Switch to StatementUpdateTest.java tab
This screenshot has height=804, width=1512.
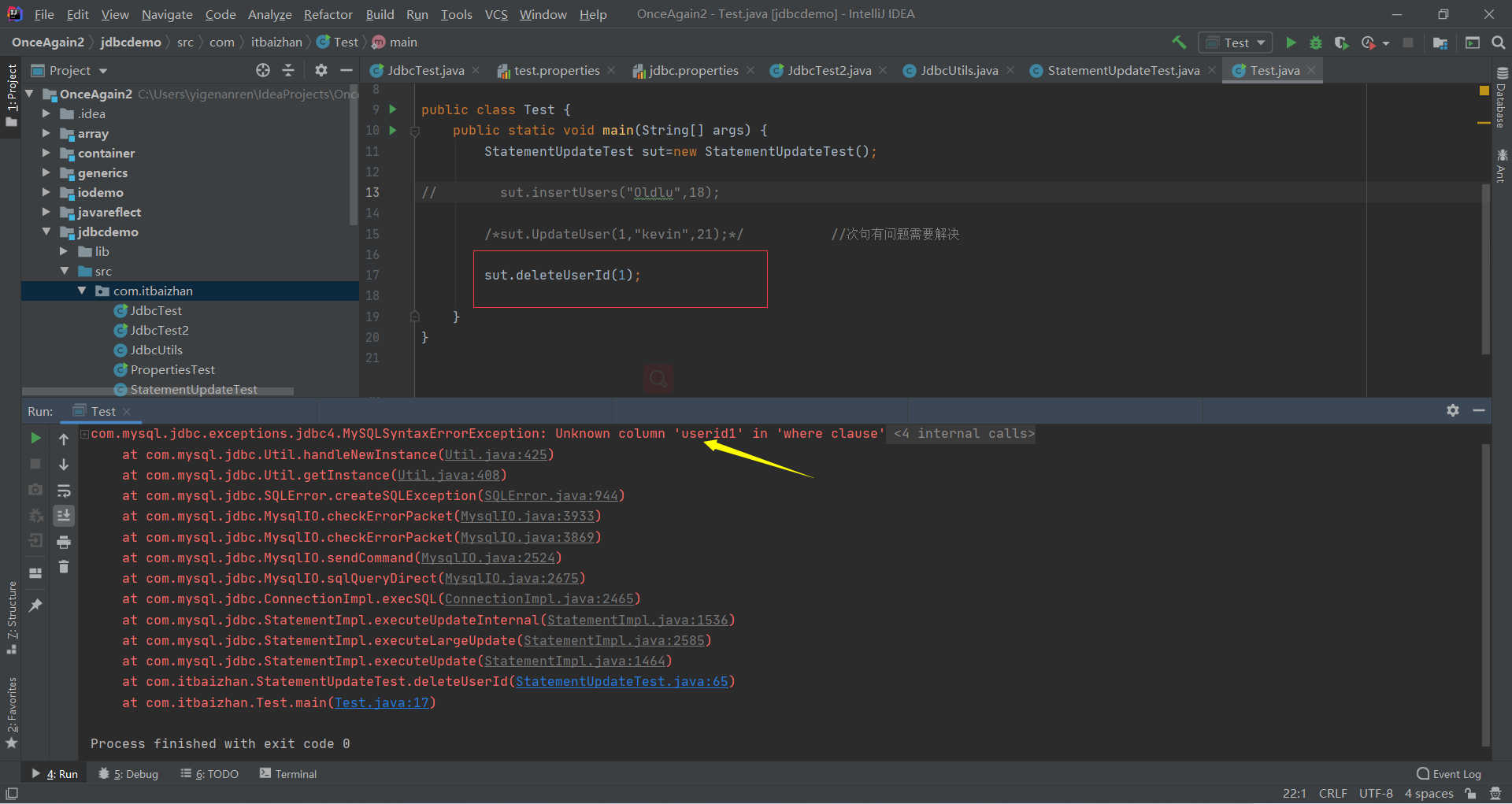pos(1124,70)
